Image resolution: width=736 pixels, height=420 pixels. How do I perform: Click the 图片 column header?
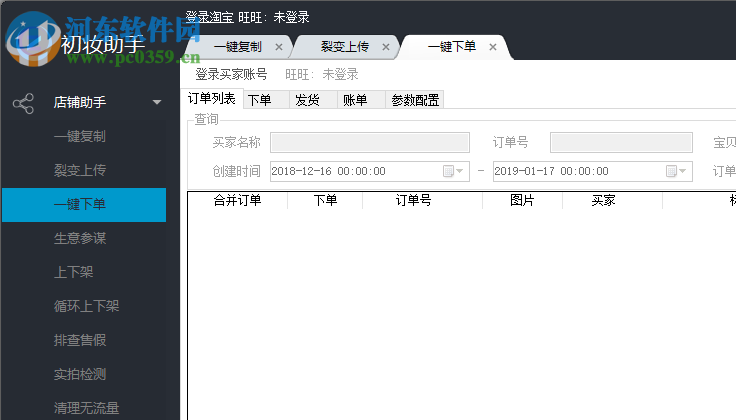[x=522, y=200]
